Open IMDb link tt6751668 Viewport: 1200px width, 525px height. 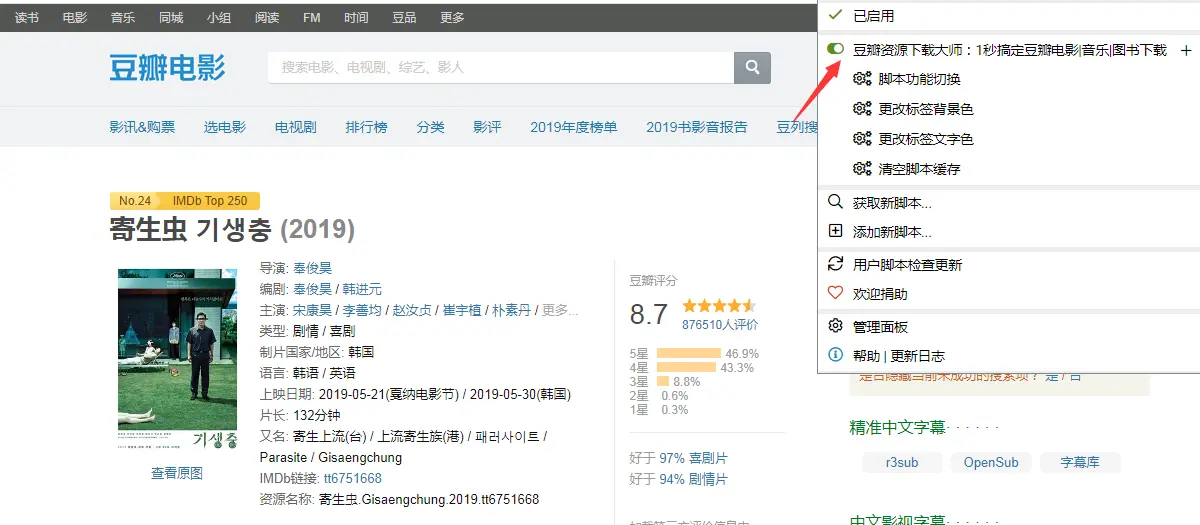tap(353, 478)
